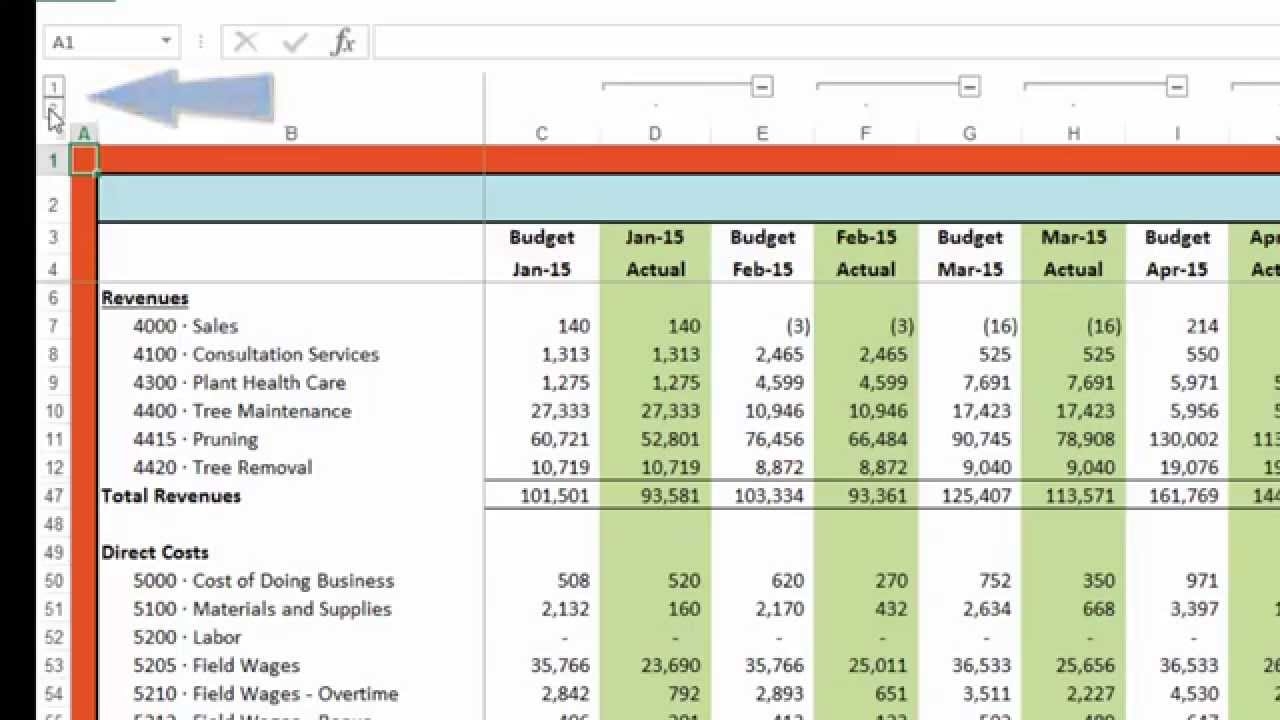The height and width of the screenshot is (720, 1280).
Task: Click the orange cell A1
Action: [x=84, y=160]
